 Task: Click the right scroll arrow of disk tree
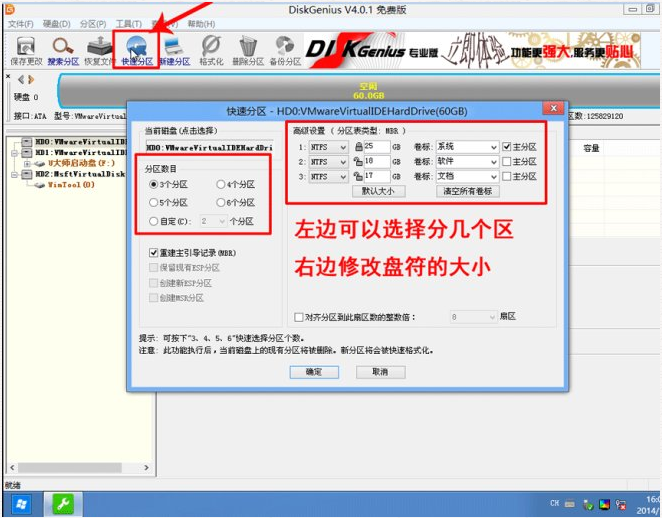pos(147,468)
